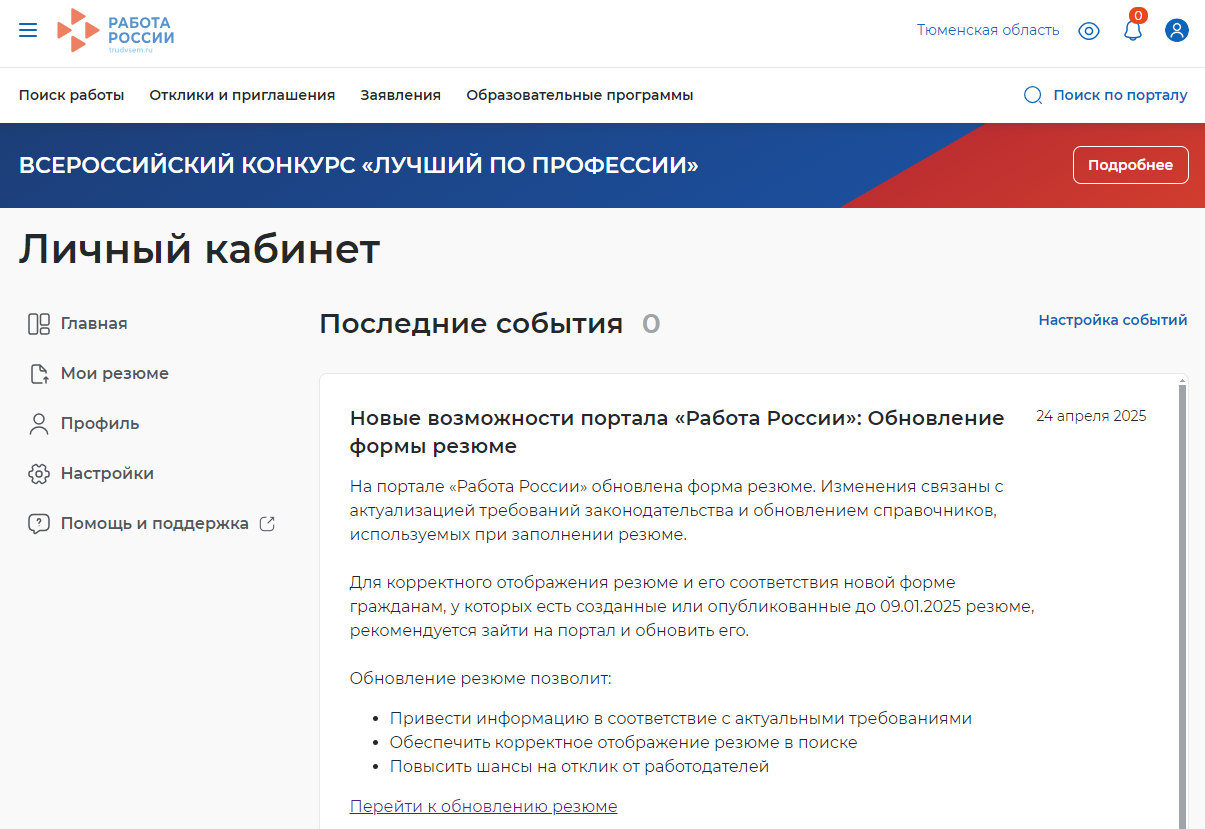
Task: Click the events list vertical scrollbar
Action: coord(1181,600)
